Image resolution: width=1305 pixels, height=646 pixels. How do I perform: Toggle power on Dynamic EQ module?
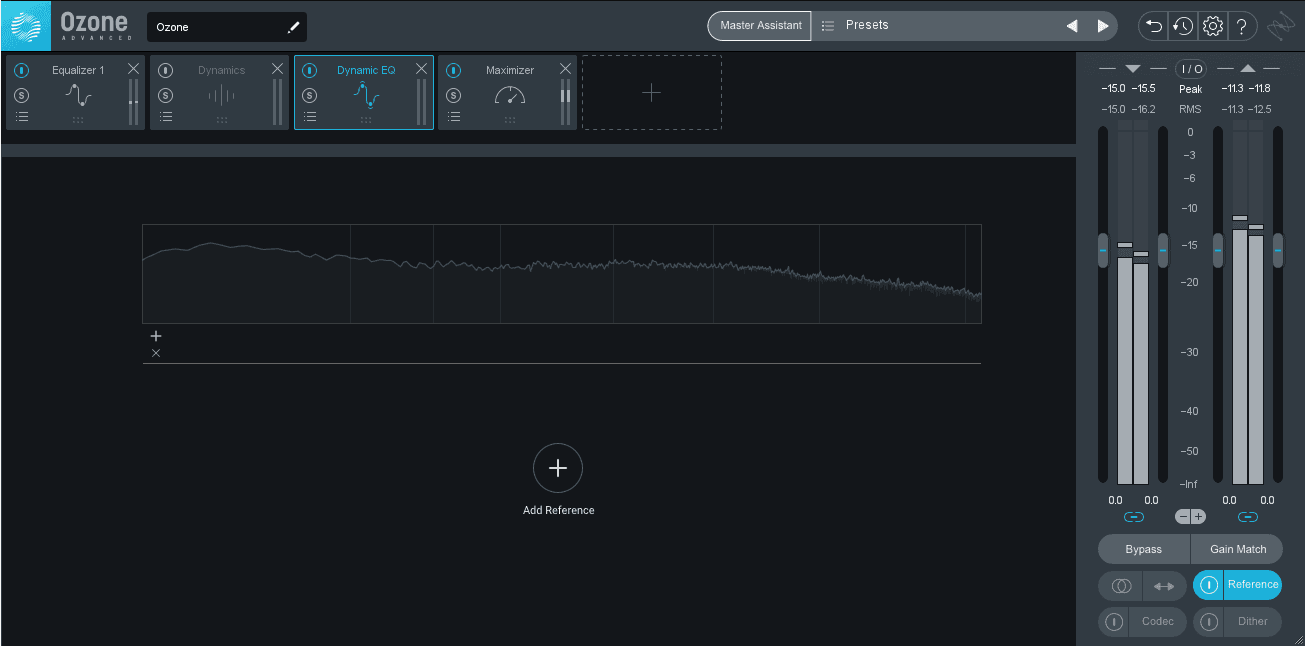tap(310, 71)
